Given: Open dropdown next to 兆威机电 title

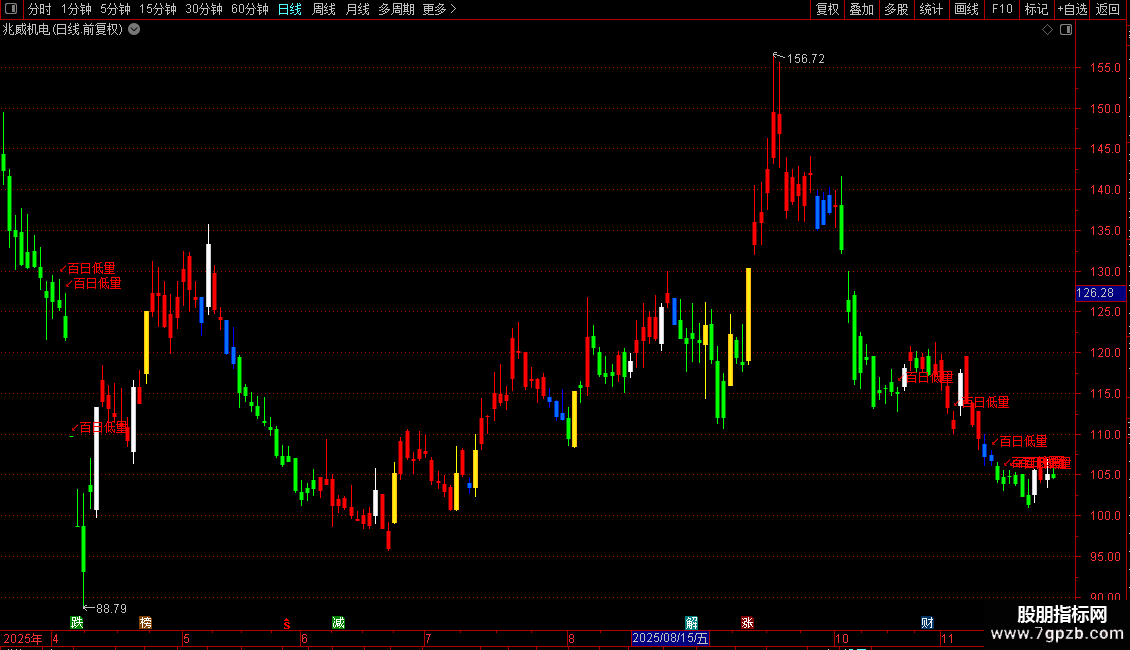Looking at the screenshot, I should pyautogui.click(x=134, y=30).
